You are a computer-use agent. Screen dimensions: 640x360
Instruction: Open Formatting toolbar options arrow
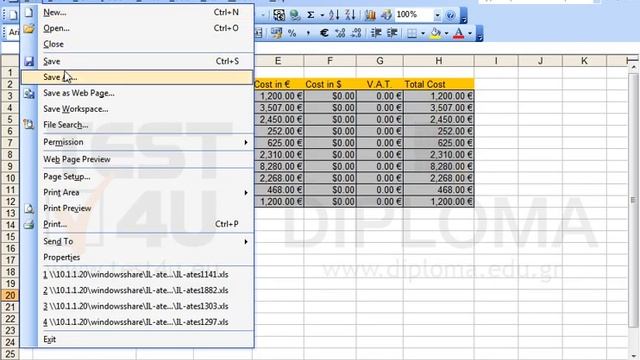click(480, 33)
